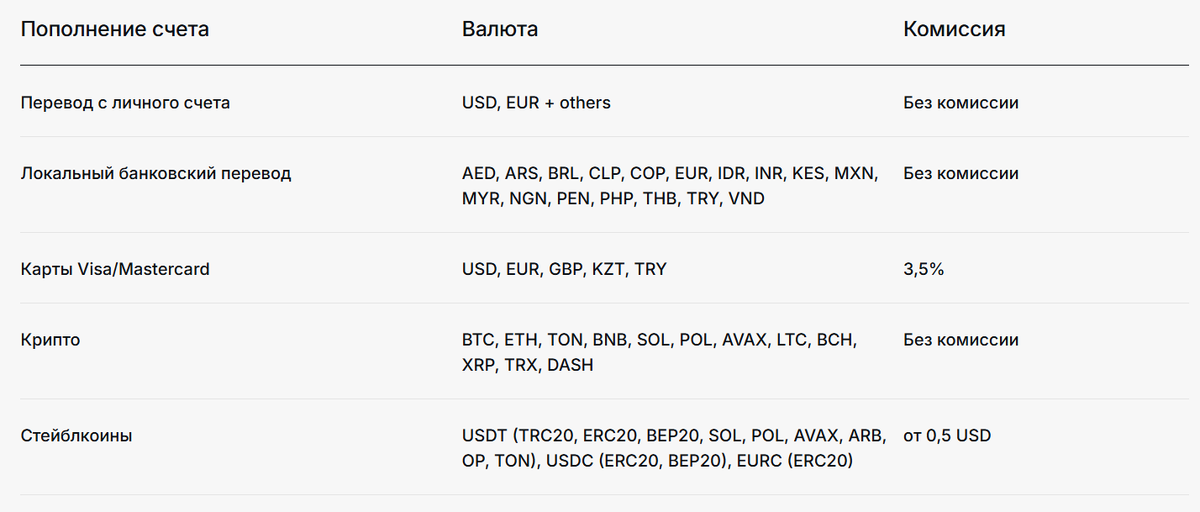This screenshot has width=1200, height=512.
Task: Select the "Локальный банковский перевод" row label
Action: [x=156, y=173]
